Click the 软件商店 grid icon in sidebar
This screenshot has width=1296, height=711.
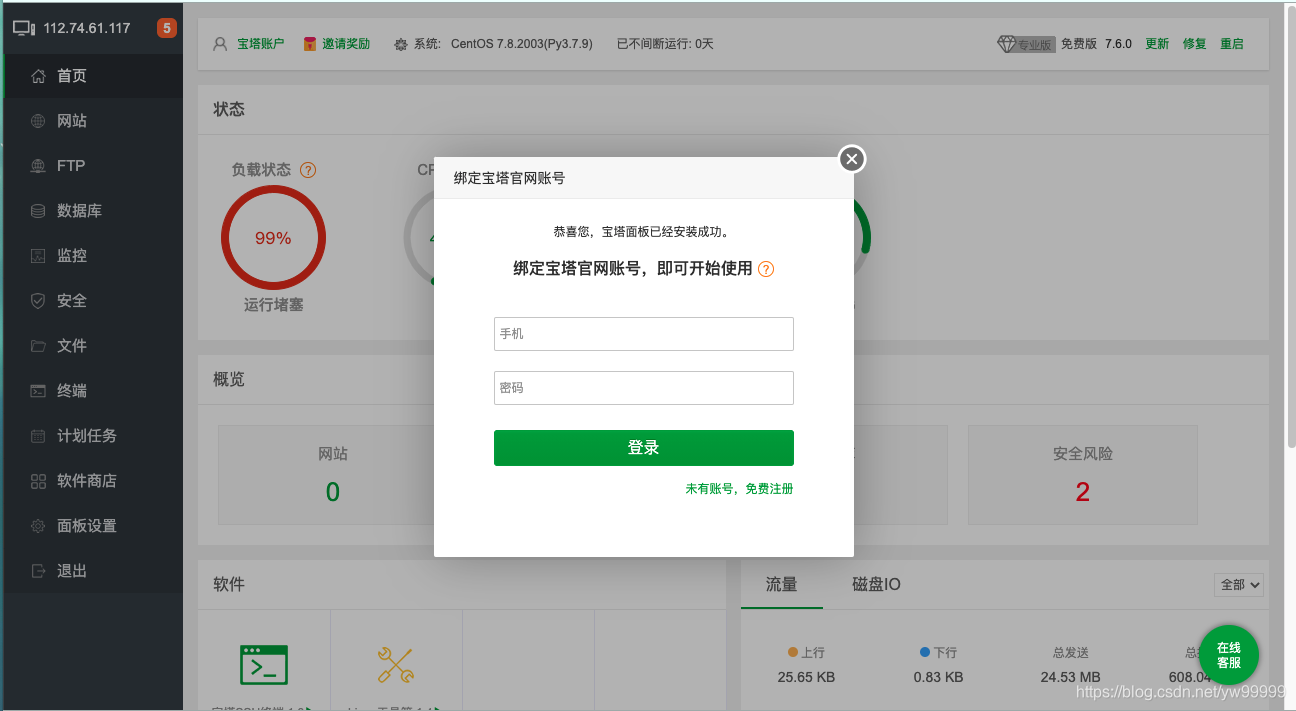(38, 481)
